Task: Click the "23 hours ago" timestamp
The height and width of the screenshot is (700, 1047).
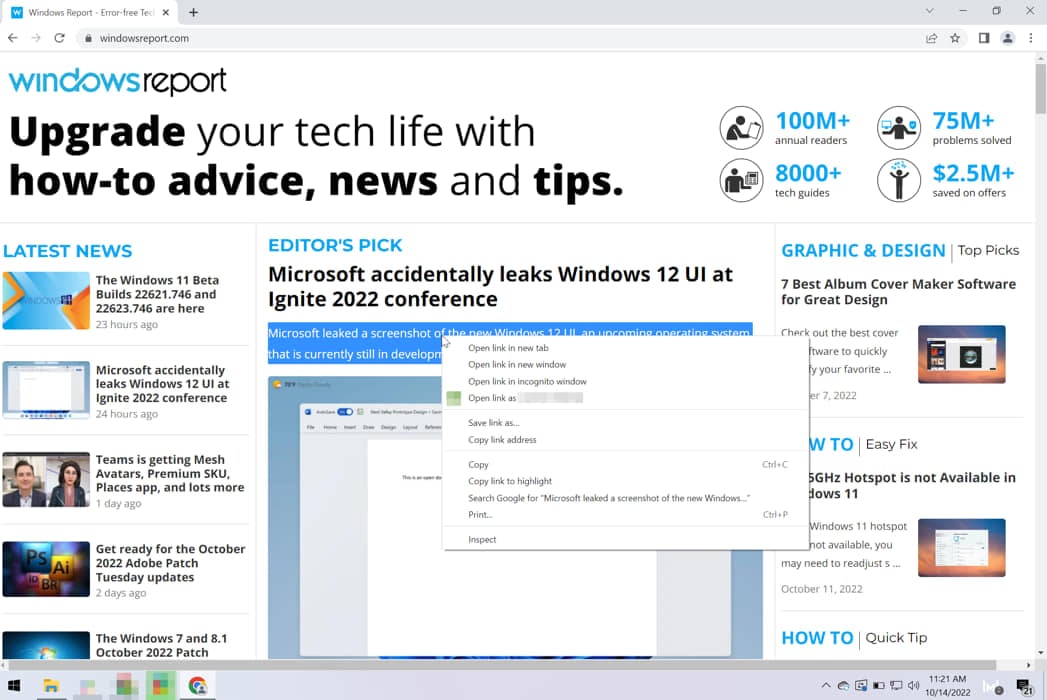Action: [x=127, y=325]
